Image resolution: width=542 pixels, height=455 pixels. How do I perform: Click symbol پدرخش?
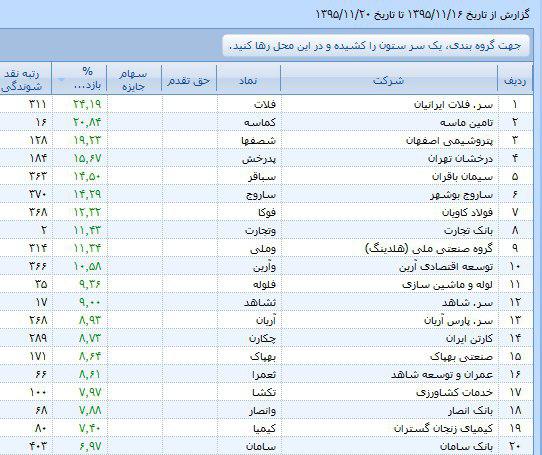coord(259,158)
